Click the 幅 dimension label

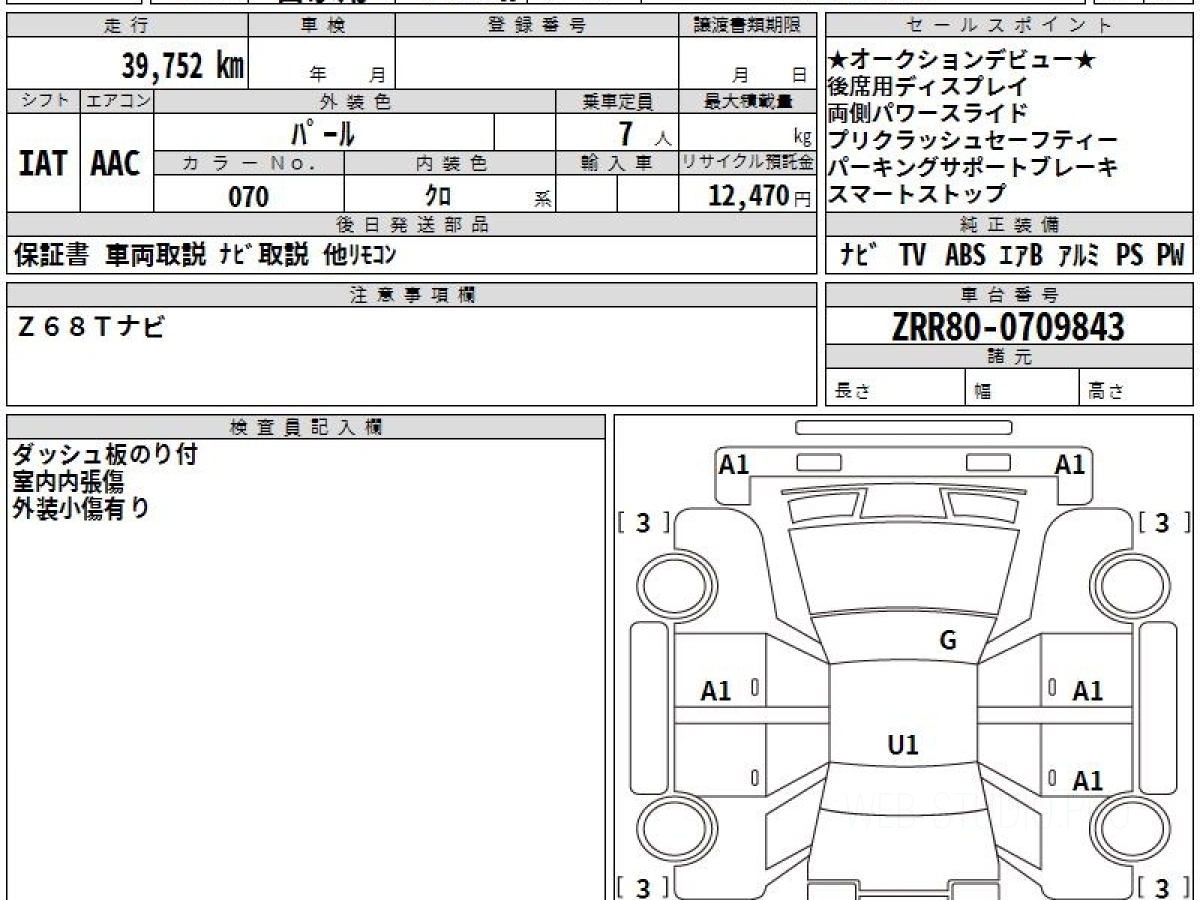pyautogui.click(x=984, y=392)
